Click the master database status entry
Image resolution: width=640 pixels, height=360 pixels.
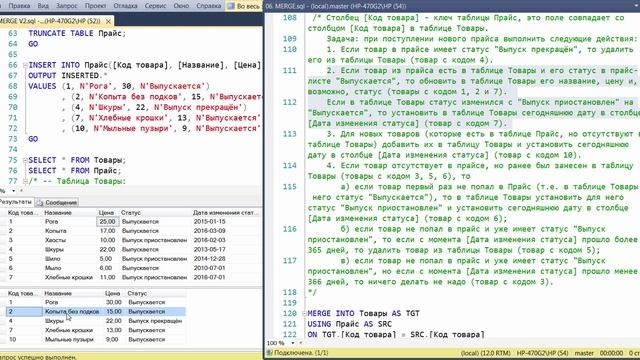pyautogui.click(x=584, y=353)
